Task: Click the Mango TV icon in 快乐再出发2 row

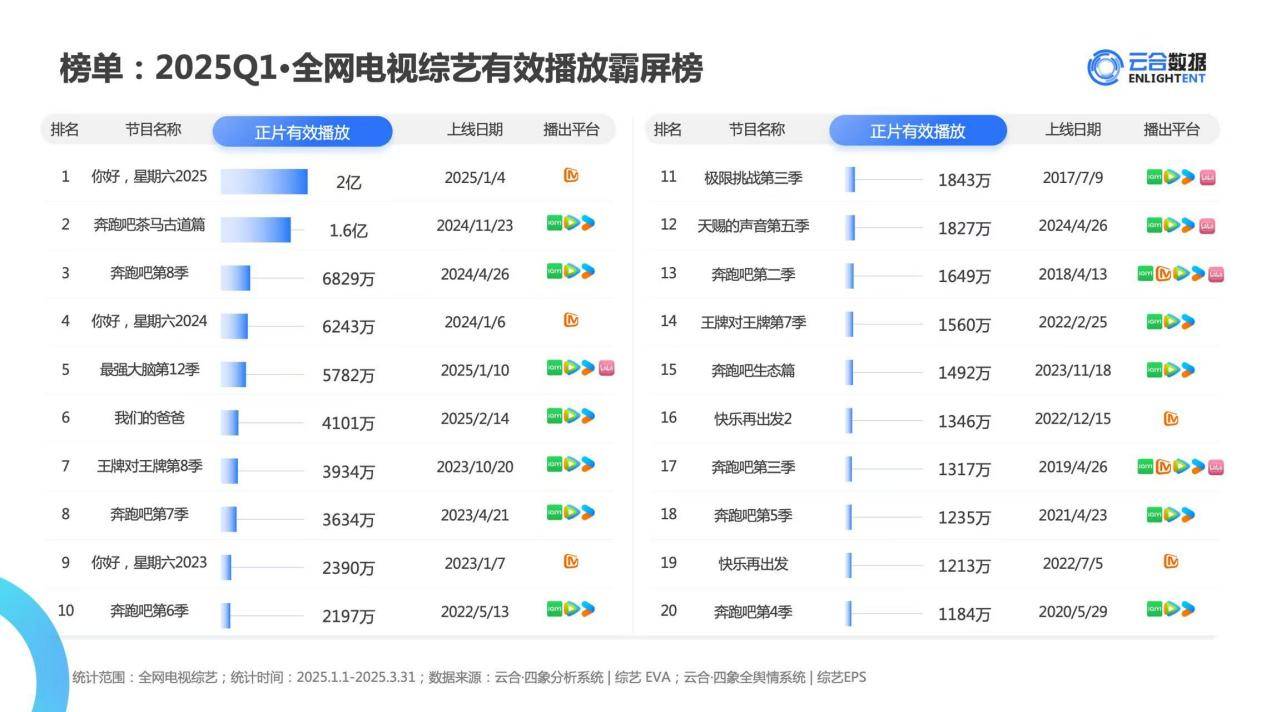Action: click(x=1171, y=418)
